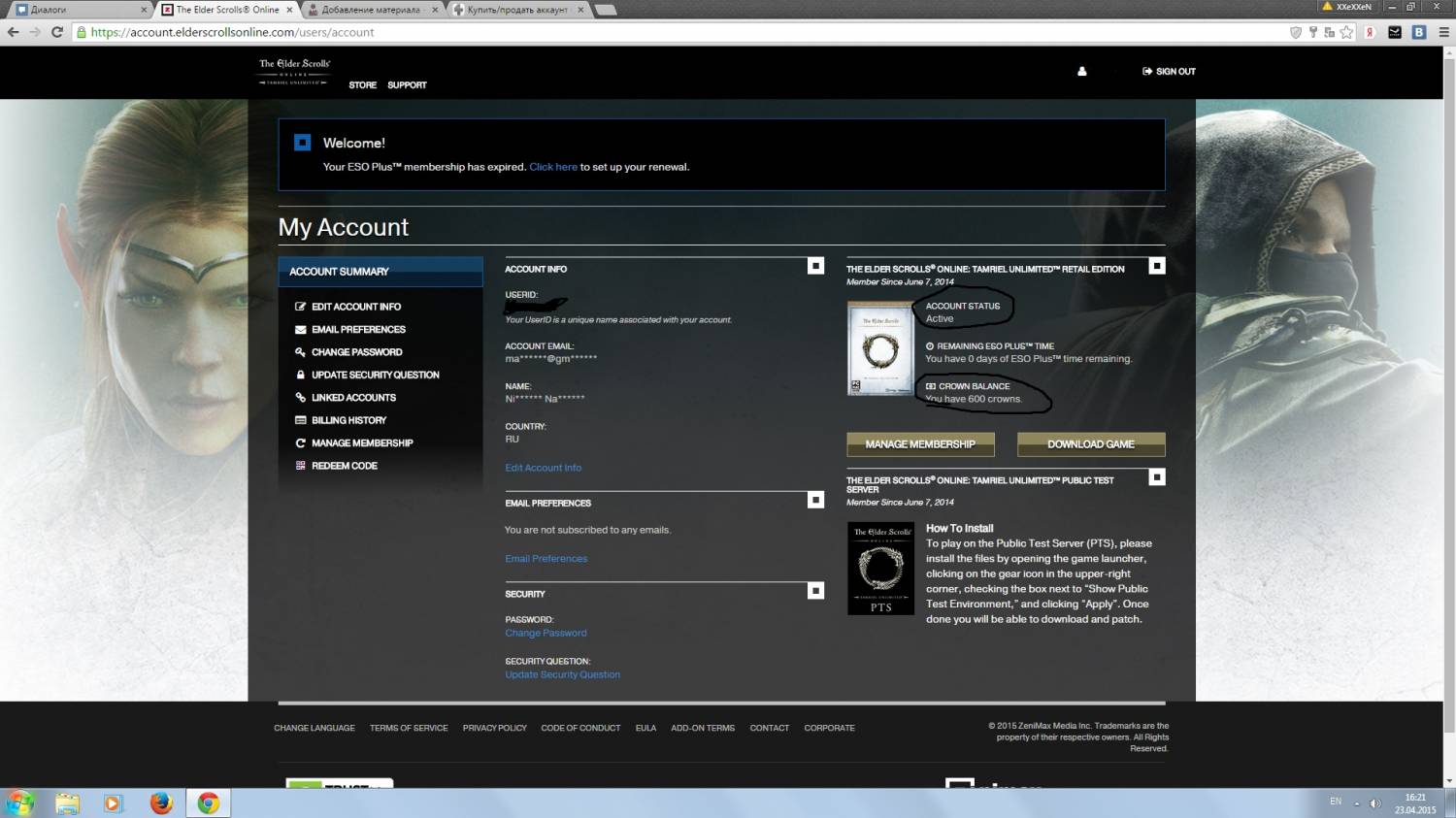Click the volume icon in system tray
The height and width of the screenshot is (818, 1456).
pyautogui.click(x=1374, y=803)
